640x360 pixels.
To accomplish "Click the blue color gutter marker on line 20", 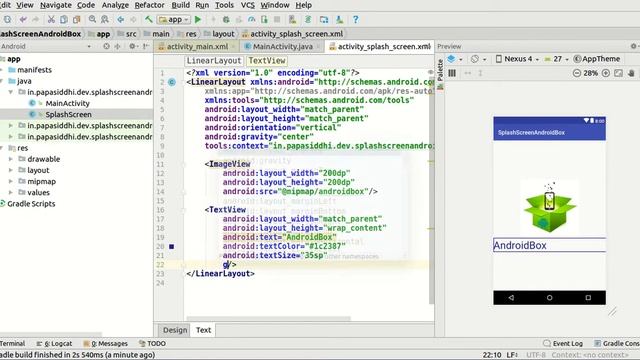I will 171,247.
